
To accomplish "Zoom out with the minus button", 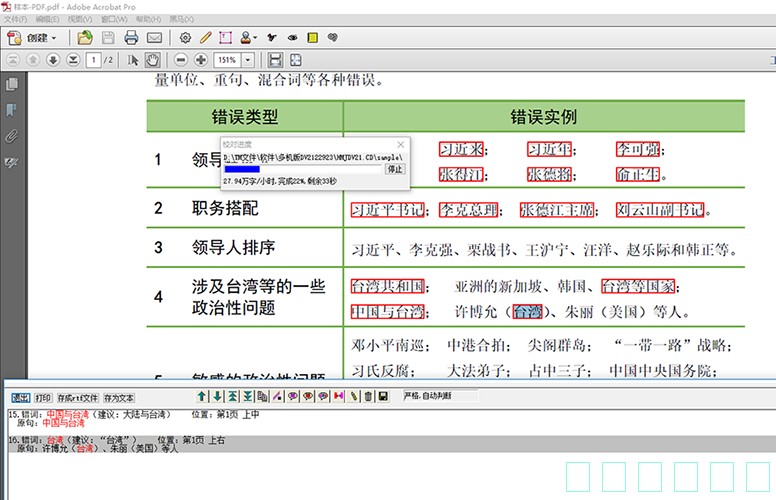I will pos(181,60).
